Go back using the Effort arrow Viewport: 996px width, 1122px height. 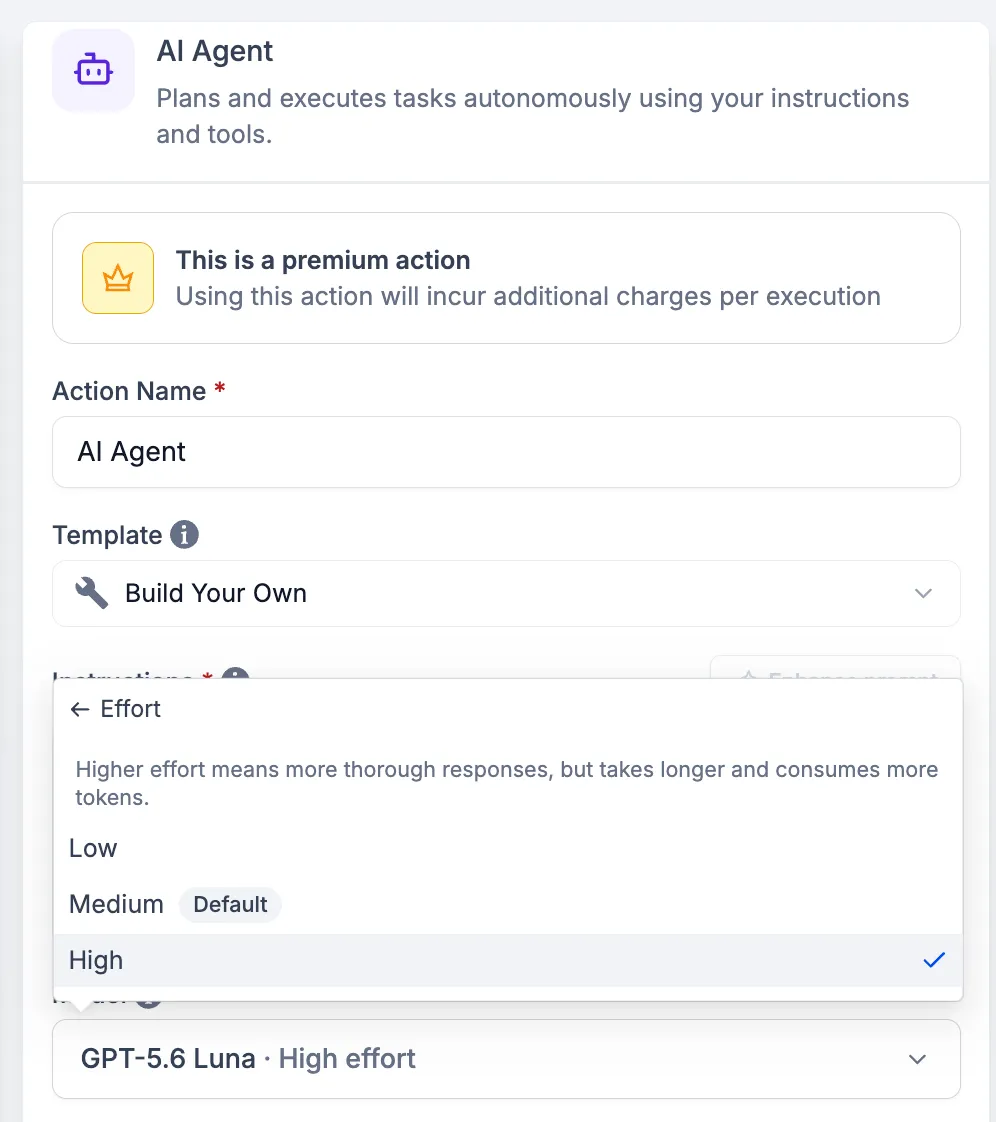click(x=79, y=709)
